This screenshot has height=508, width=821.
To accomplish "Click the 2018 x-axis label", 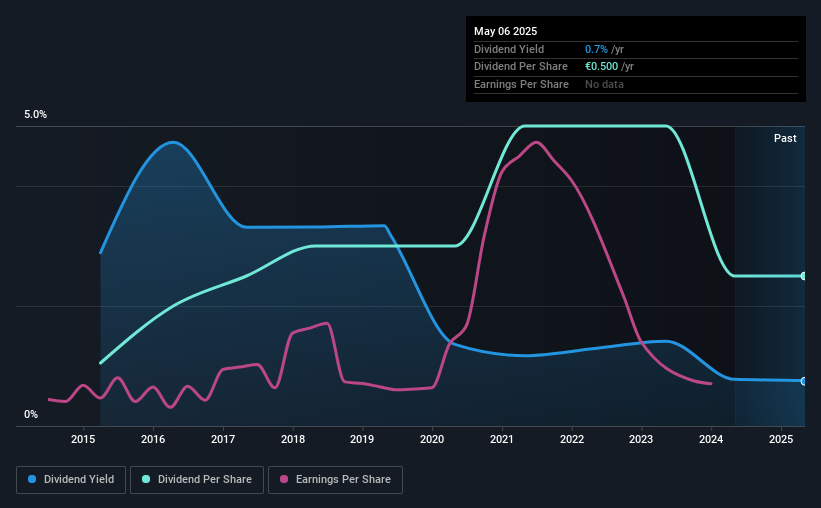I will (293, 439).
